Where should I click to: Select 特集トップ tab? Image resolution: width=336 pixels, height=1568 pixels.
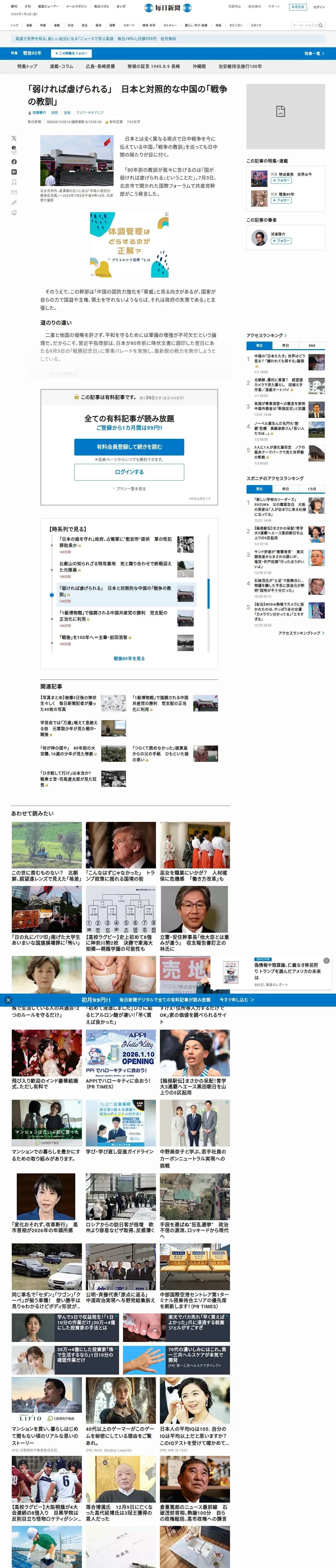point(27,66)
